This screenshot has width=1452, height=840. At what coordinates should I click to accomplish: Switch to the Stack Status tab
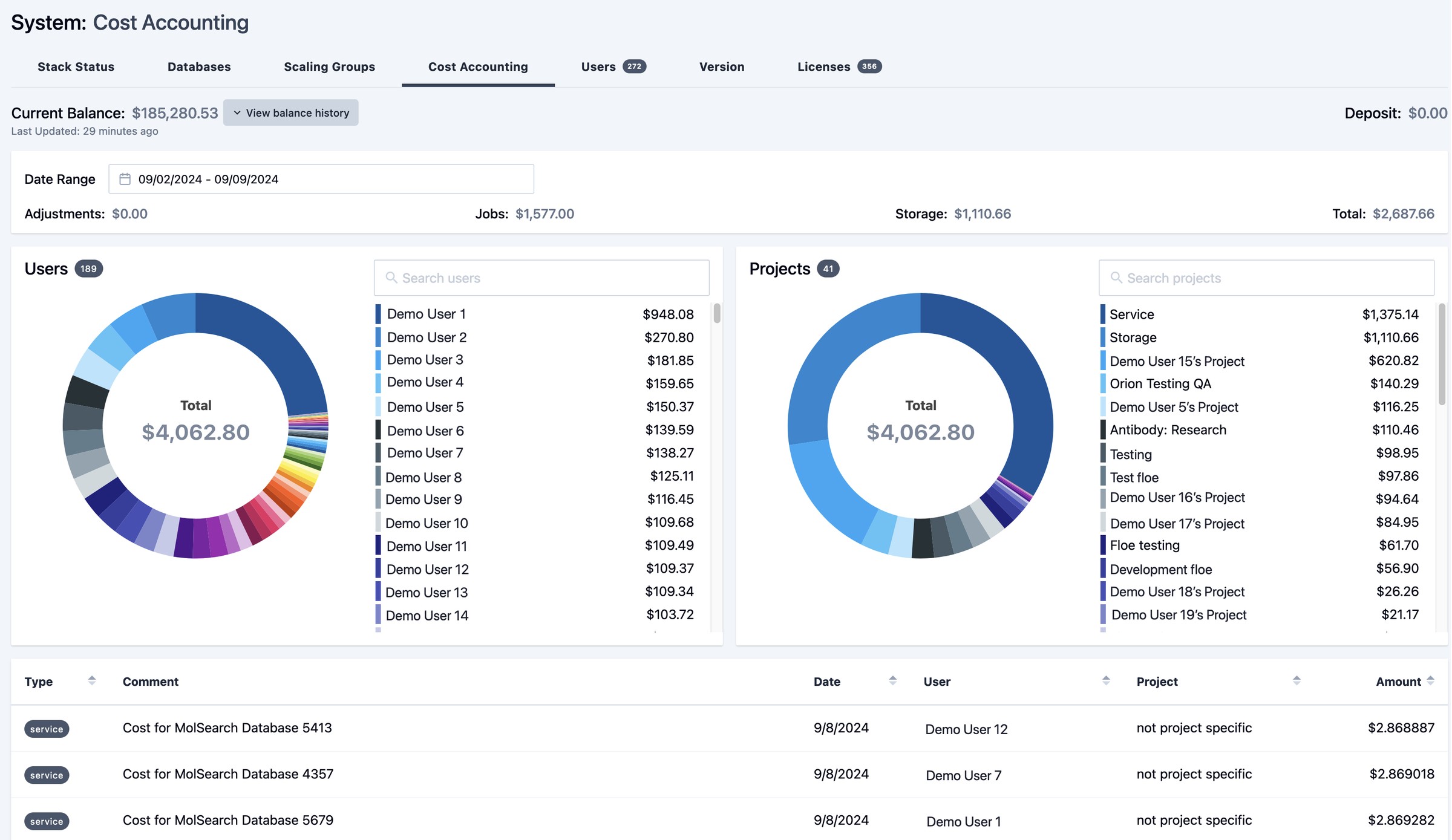point(76,67)
